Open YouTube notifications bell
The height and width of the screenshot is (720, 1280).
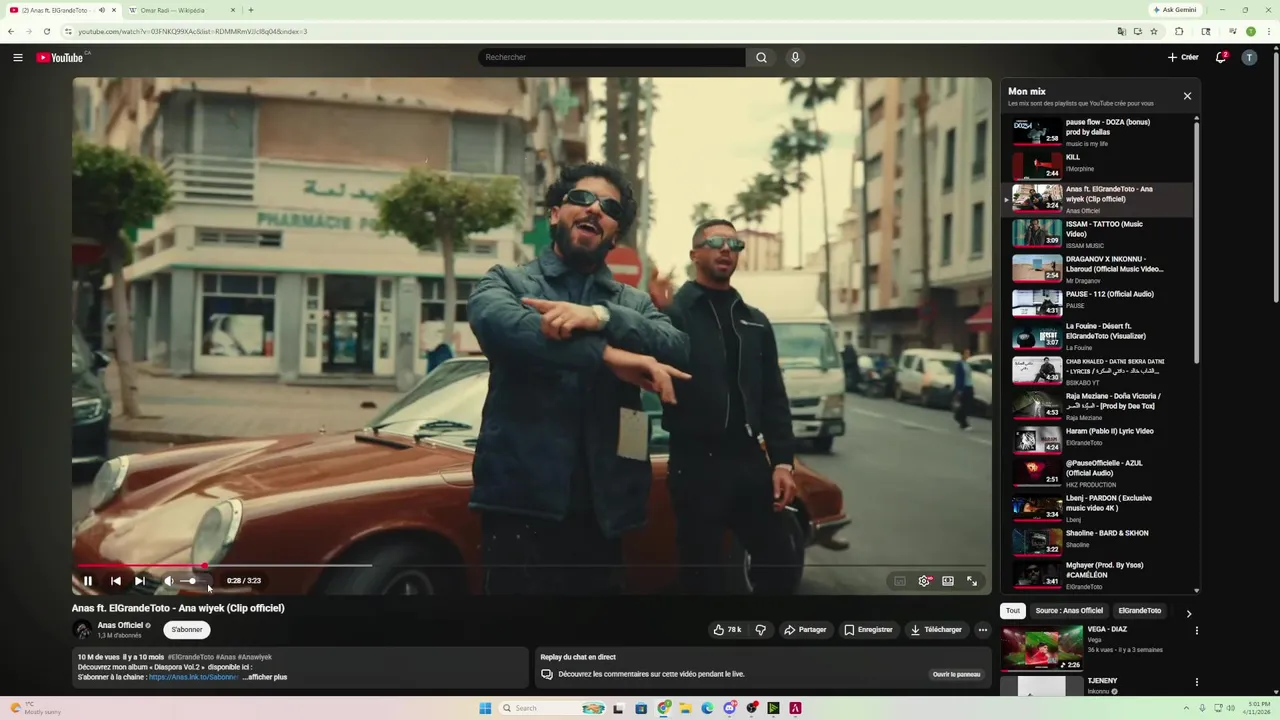point(1221,57)
